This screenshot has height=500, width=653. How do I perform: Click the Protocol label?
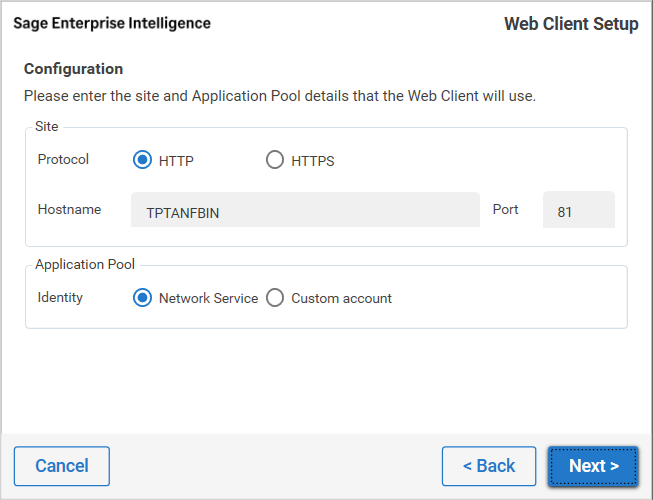pos(63,160)
